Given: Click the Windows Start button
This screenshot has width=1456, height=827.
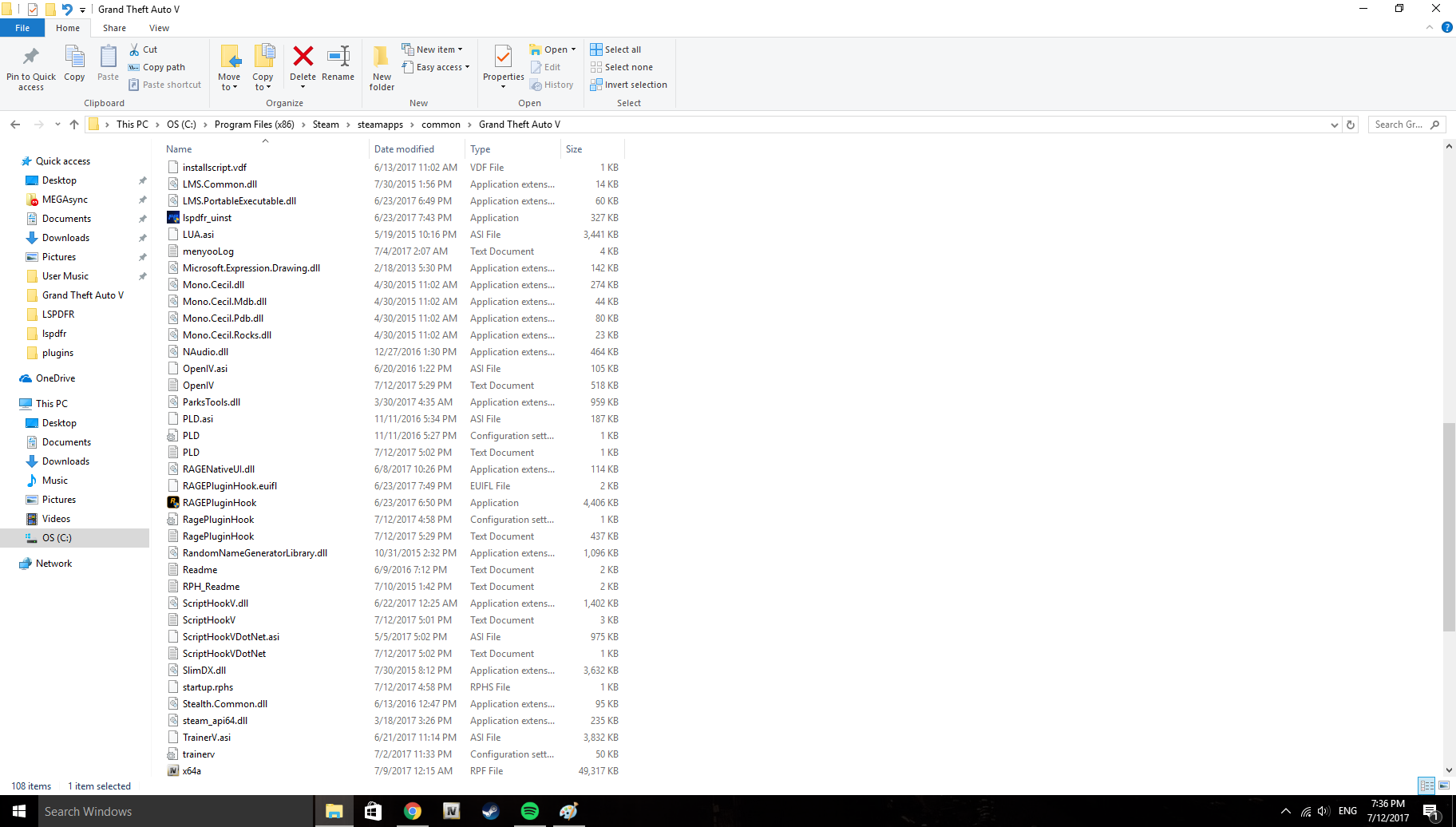Looking at the screenshot, I should 19,811.
